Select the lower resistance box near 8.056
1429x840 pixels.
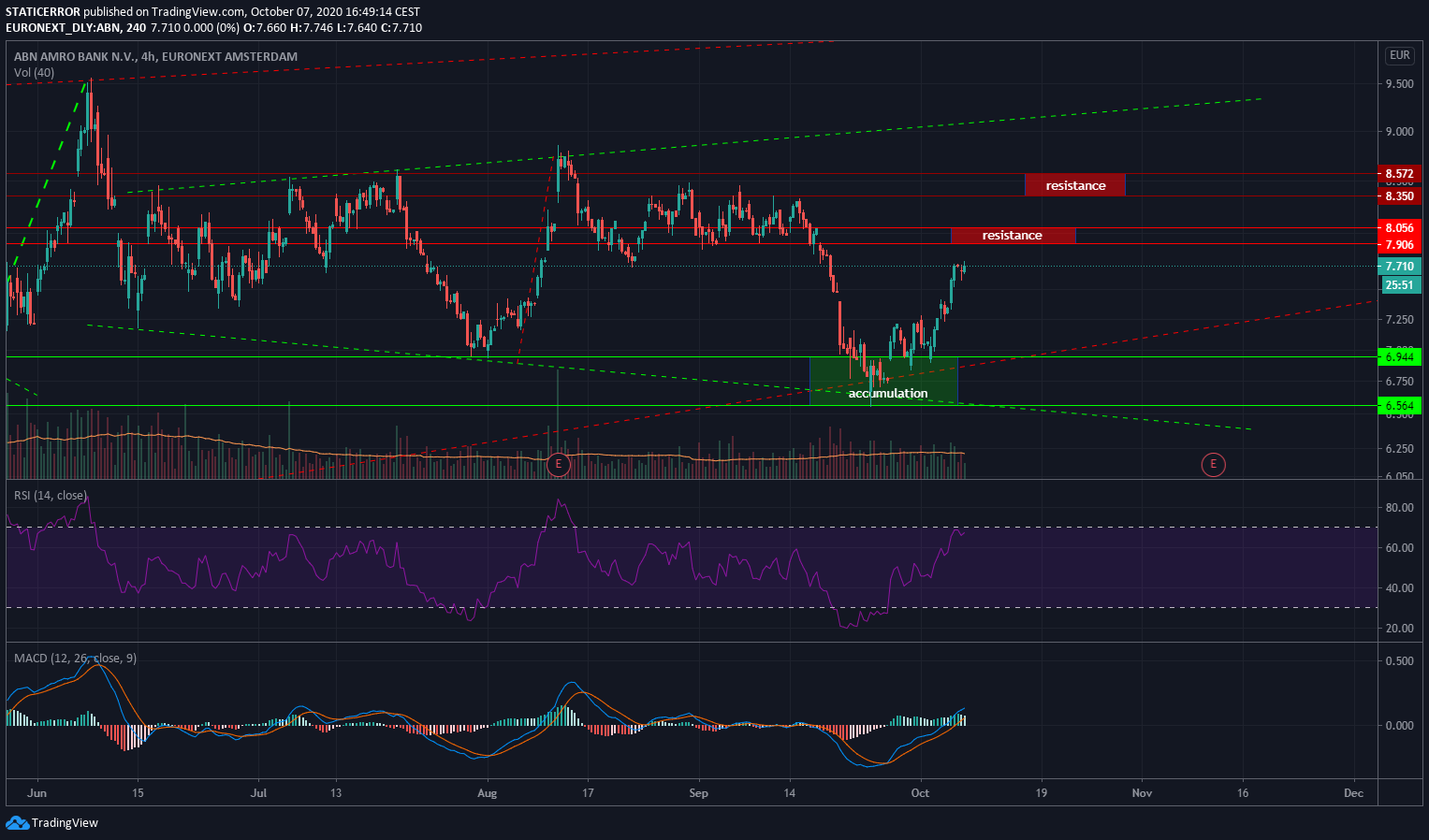[x=1013, y=235]
